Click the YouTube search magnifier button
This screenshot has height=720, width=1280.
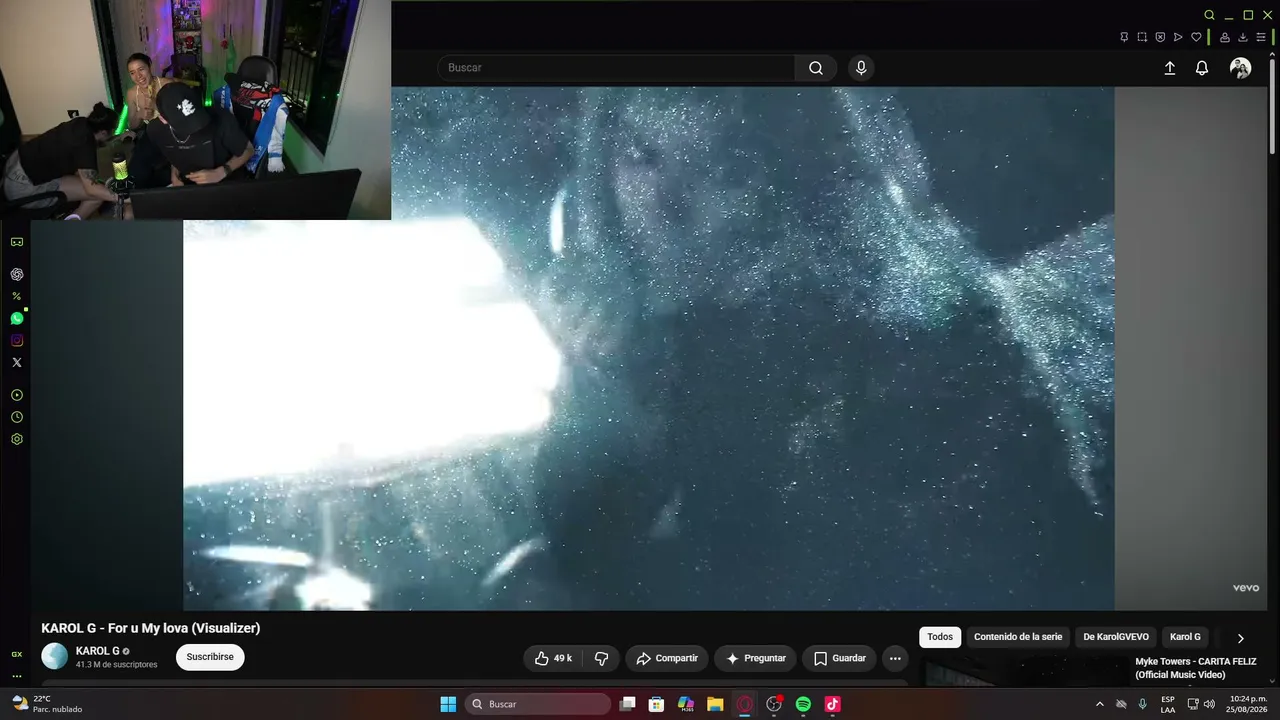tap(816, 68)
